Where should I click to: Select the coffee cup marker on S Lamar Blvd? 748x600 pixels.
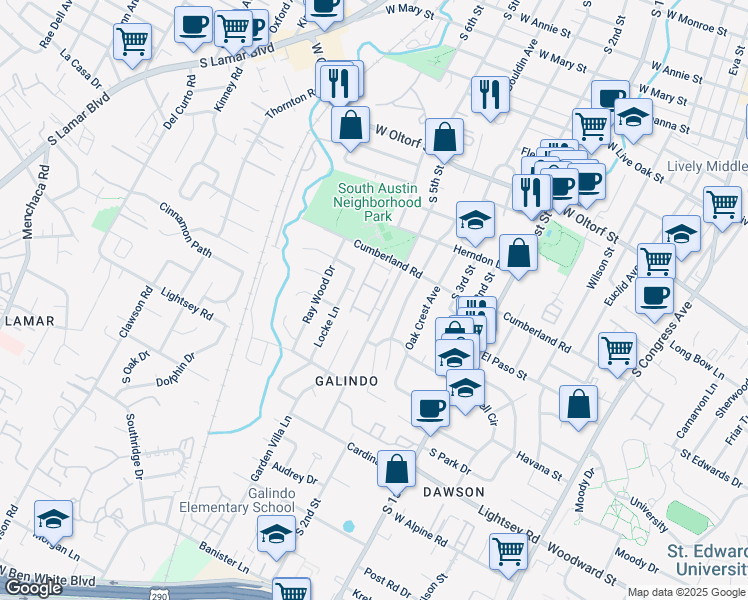tap(193, 24)
